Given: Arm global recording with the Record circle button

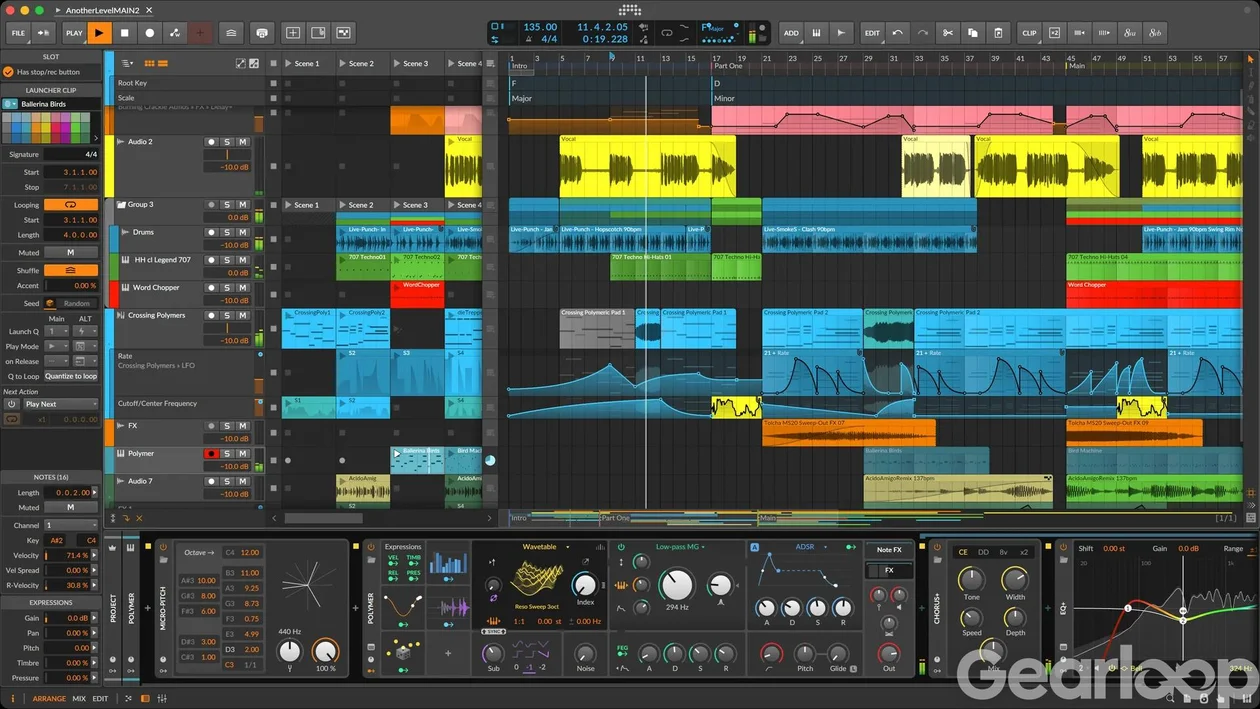Looking at the screenshot, I should coord(150,33).
